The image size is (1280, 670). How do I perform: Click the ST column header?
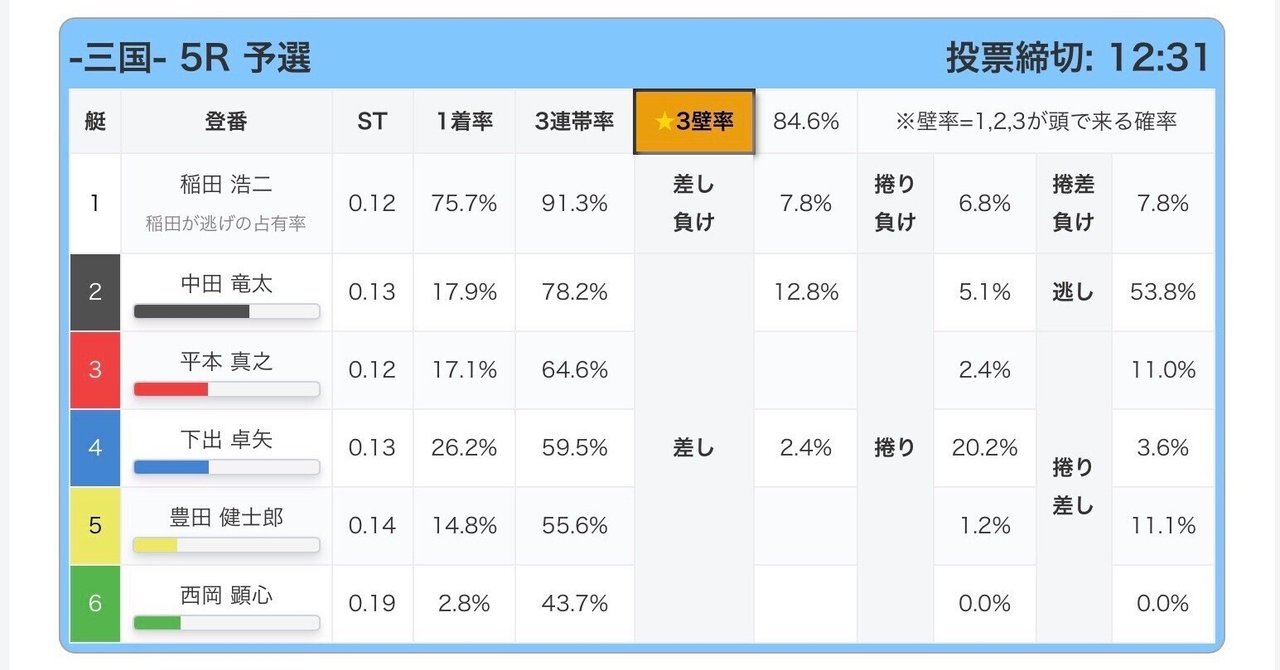click(x=372, y=121)
